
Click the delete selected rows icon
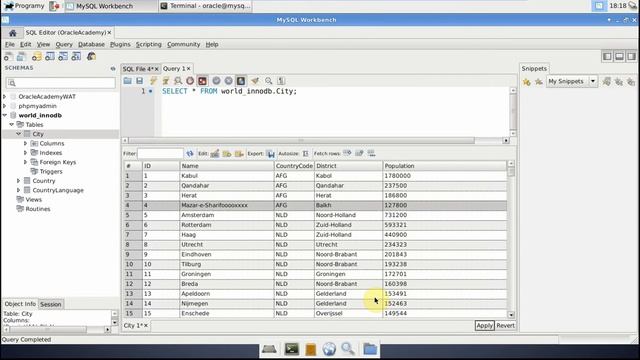pyautogui.click(x=239, y=153)
